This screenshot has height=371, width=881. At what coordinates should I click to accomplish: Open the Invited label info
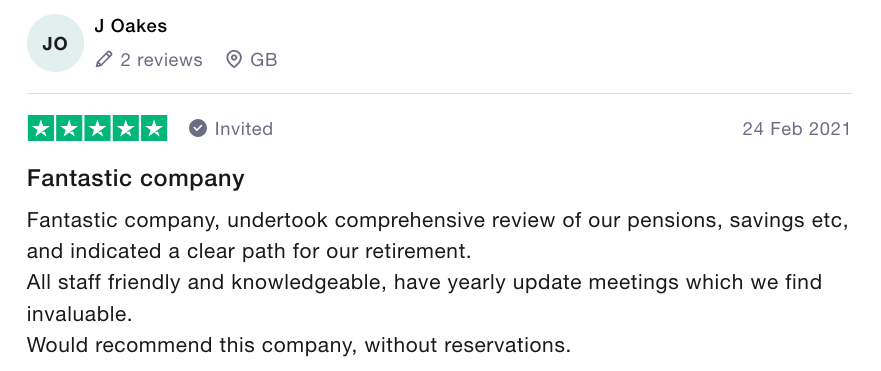coord(243,129)
